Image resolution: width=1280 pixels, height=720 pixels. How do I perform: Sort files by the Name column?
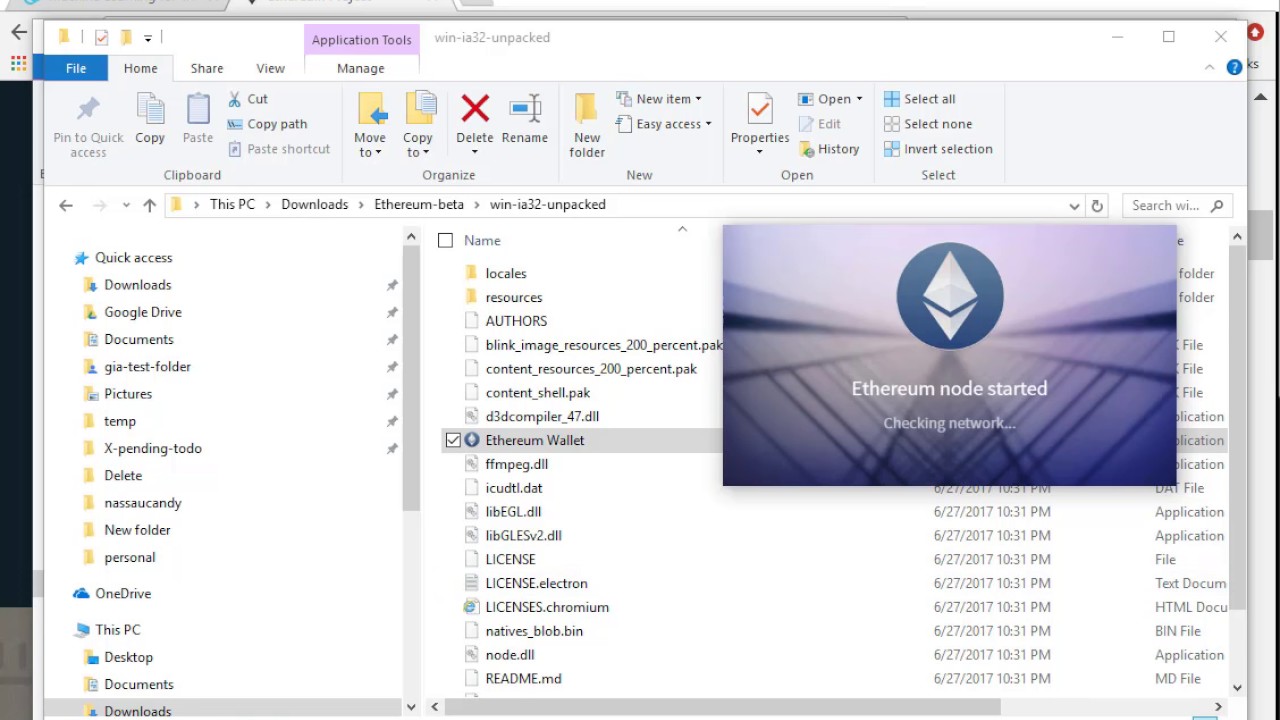[x=482, y=241]
